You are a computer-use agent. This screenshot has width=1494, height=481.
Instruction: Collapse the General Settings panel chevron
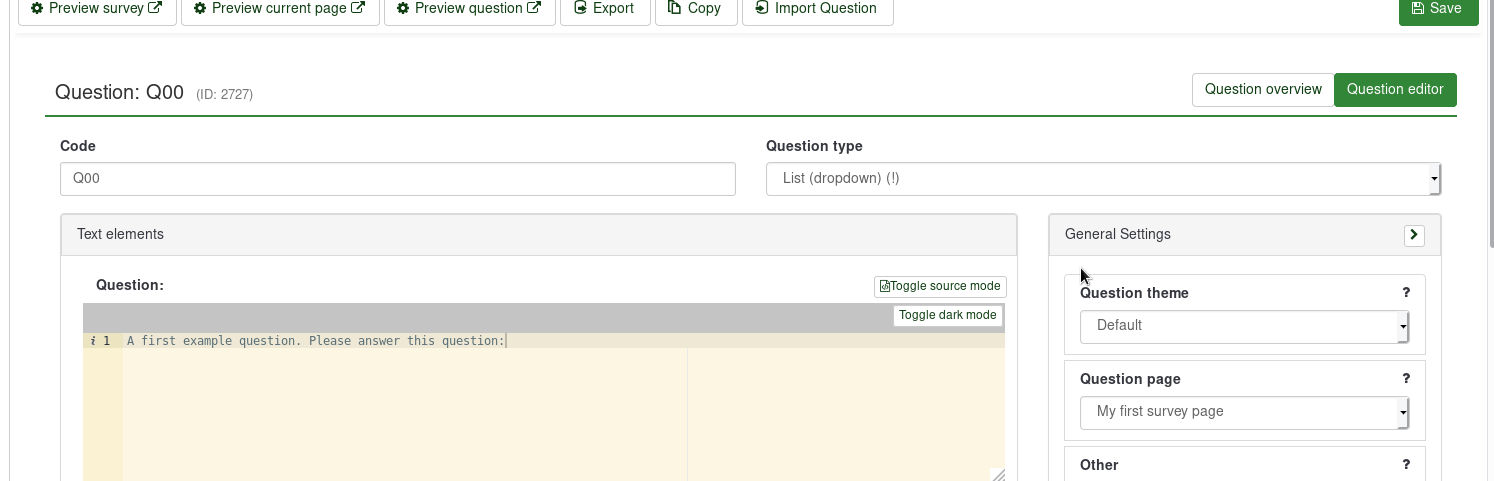click(x=1414, y=235)
